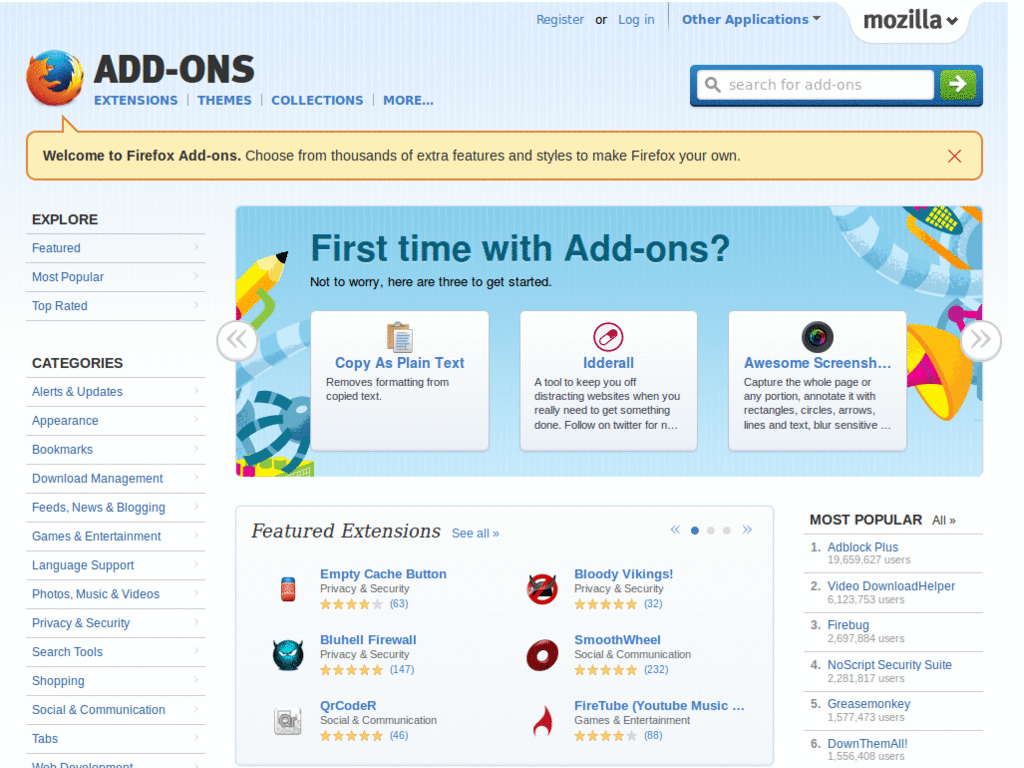Open the More... navigation menu
This screenshot has width=1024, height=768.
point(408,101)
